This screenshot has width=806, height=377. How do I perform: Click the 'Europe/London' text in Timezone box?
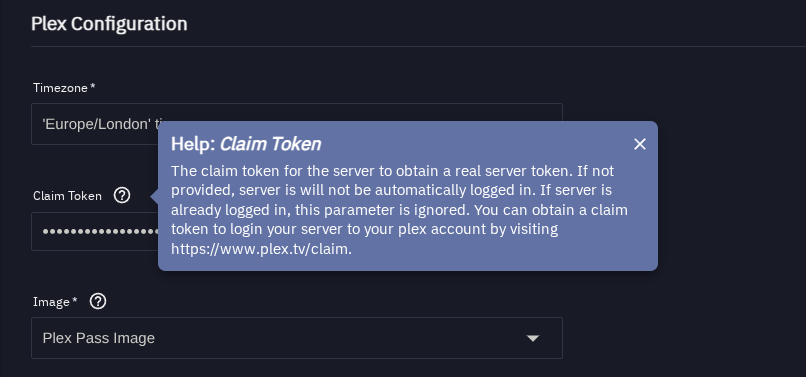97,124
